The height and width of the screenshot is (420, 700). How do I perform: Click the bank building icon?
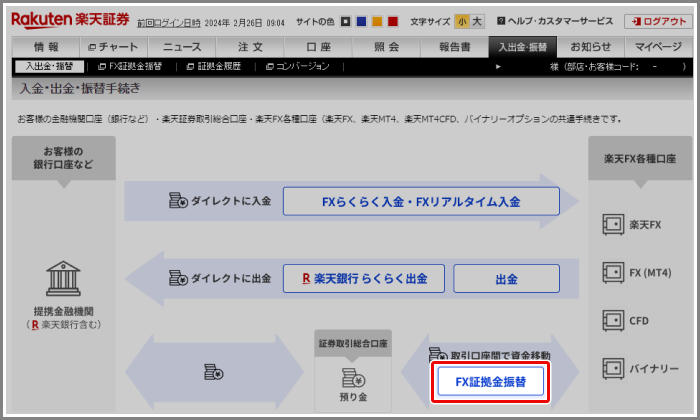pyautogui.click(x=63, y=279)
